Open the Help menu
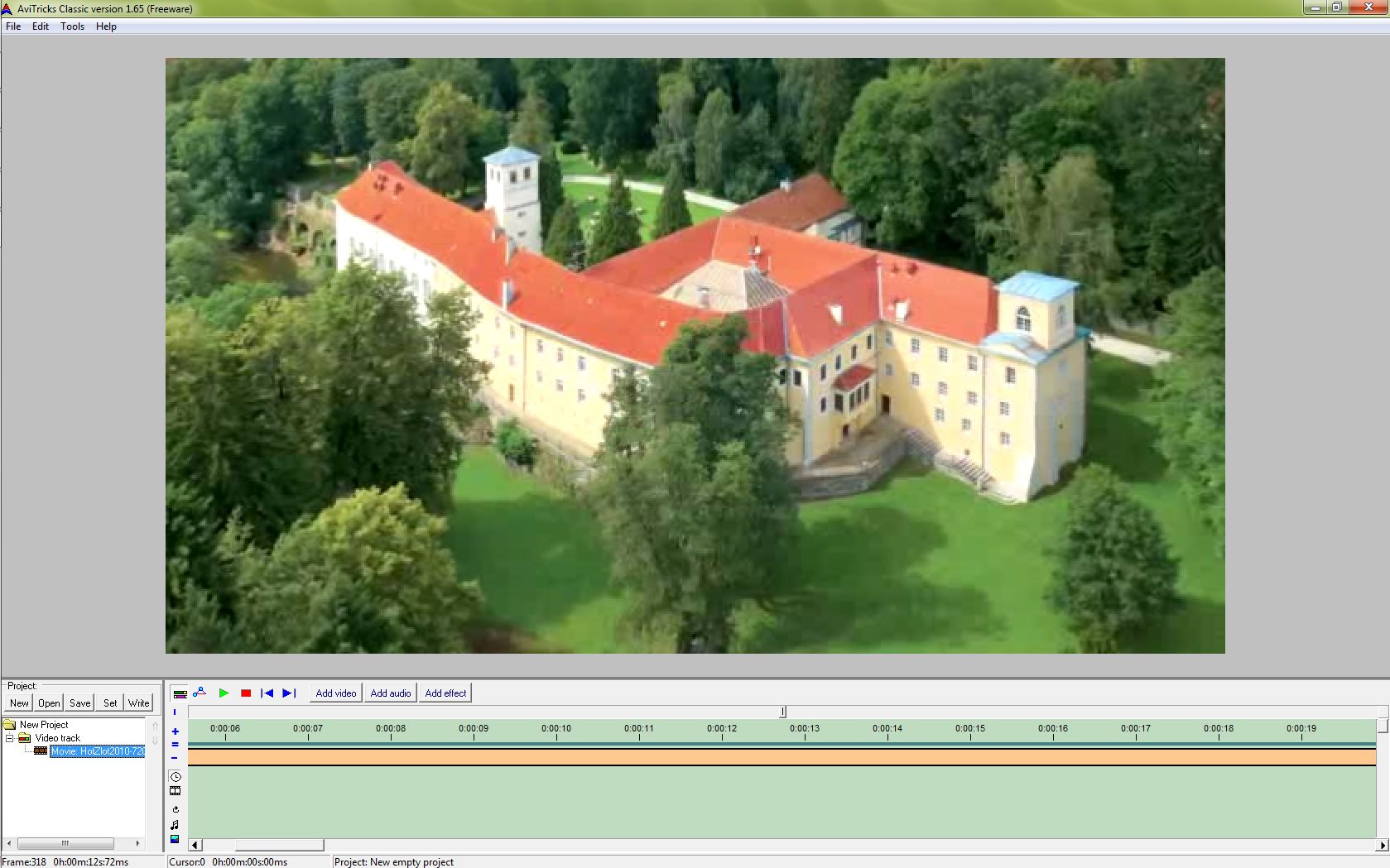The width and height of the screenshot is (1390, 868). 106,26
